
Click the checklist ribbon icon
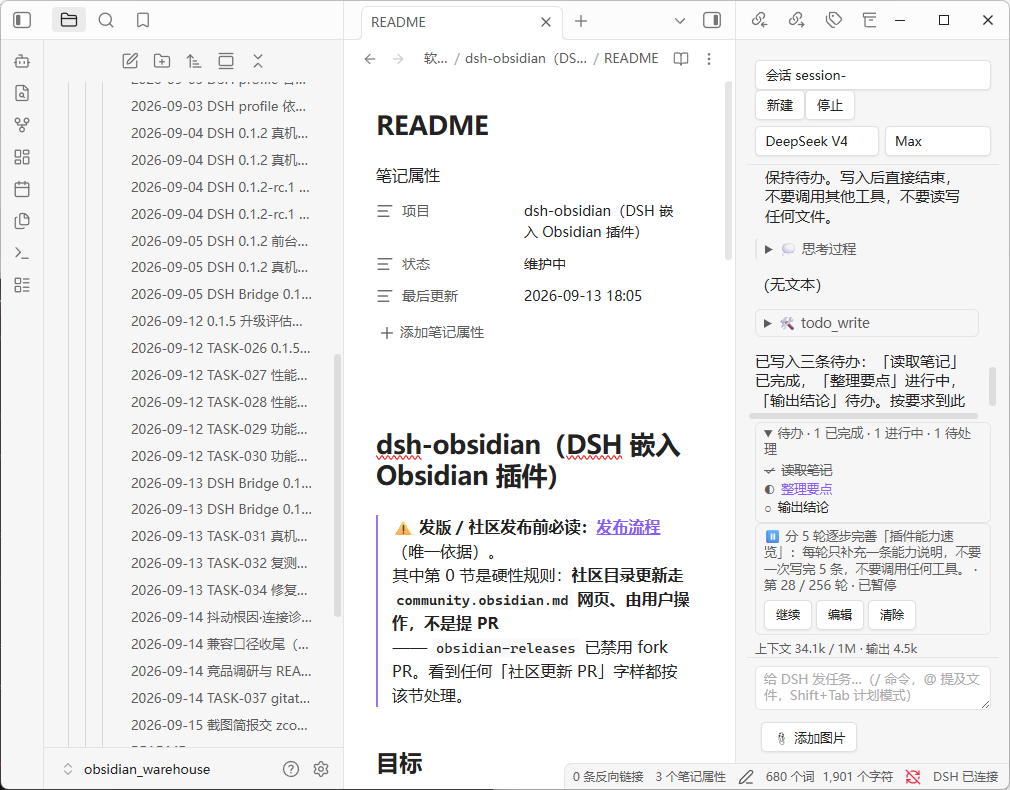tap(22, 285)
